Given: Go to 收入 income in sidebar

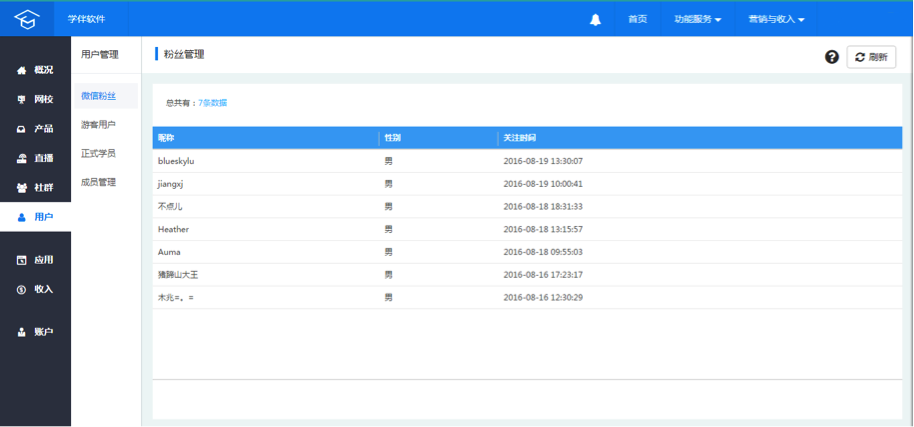Looking at the screenshot, I should click(x=35, y=289).
